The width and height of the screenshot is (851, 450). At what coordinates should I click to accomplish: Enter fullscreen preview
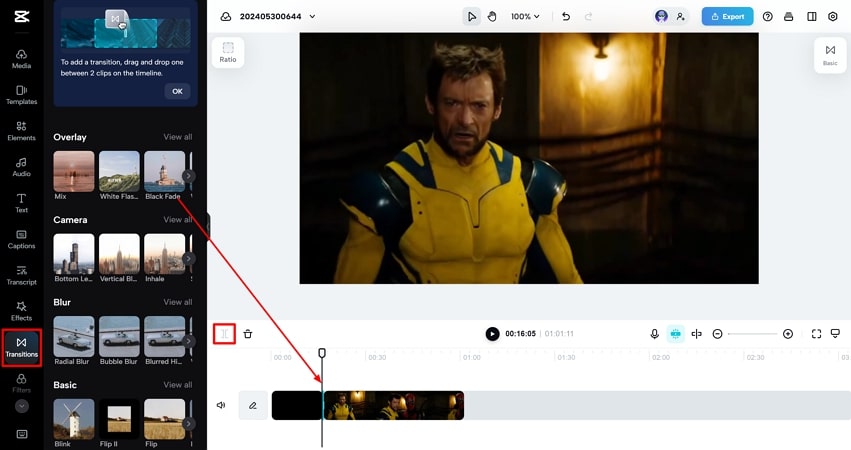pos(816,334)
